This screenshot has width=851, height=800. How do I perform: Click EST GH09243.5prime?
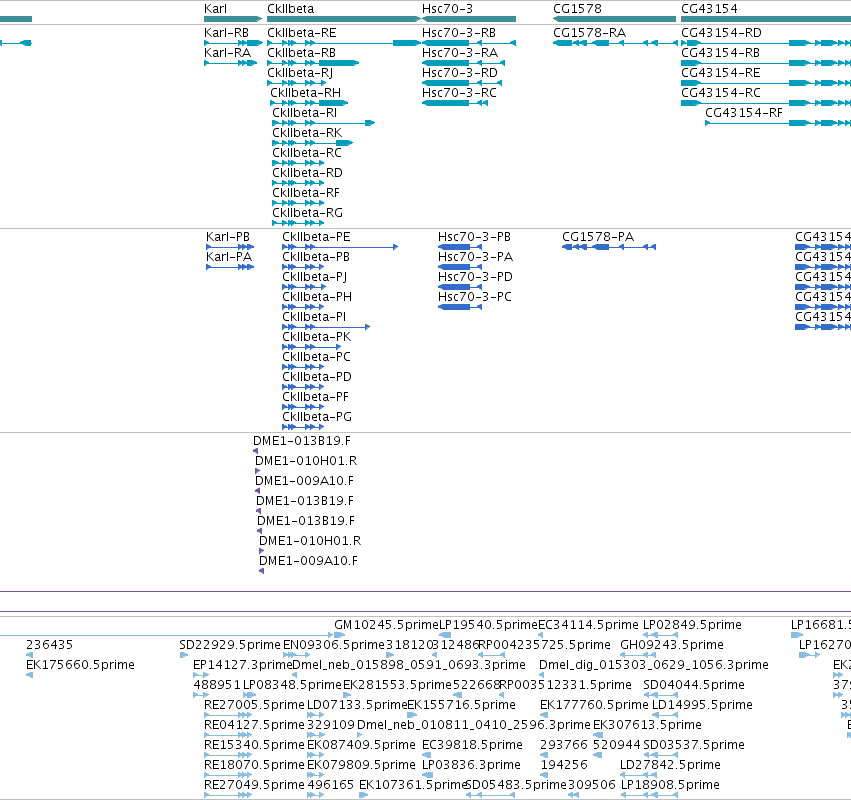click(x=672, y=645)
